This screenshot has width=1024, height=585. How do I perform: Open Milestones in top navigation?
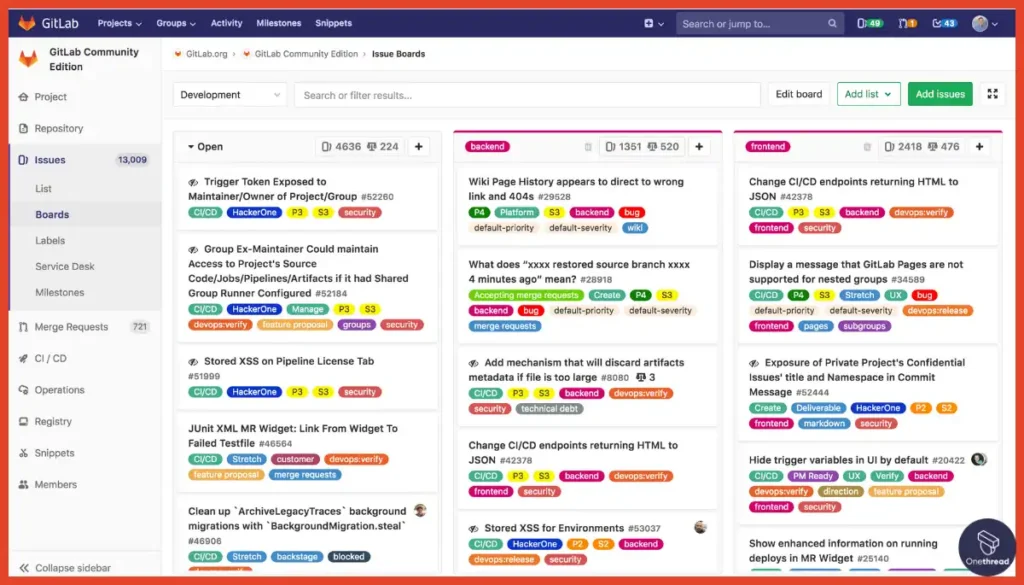[279, 23]
